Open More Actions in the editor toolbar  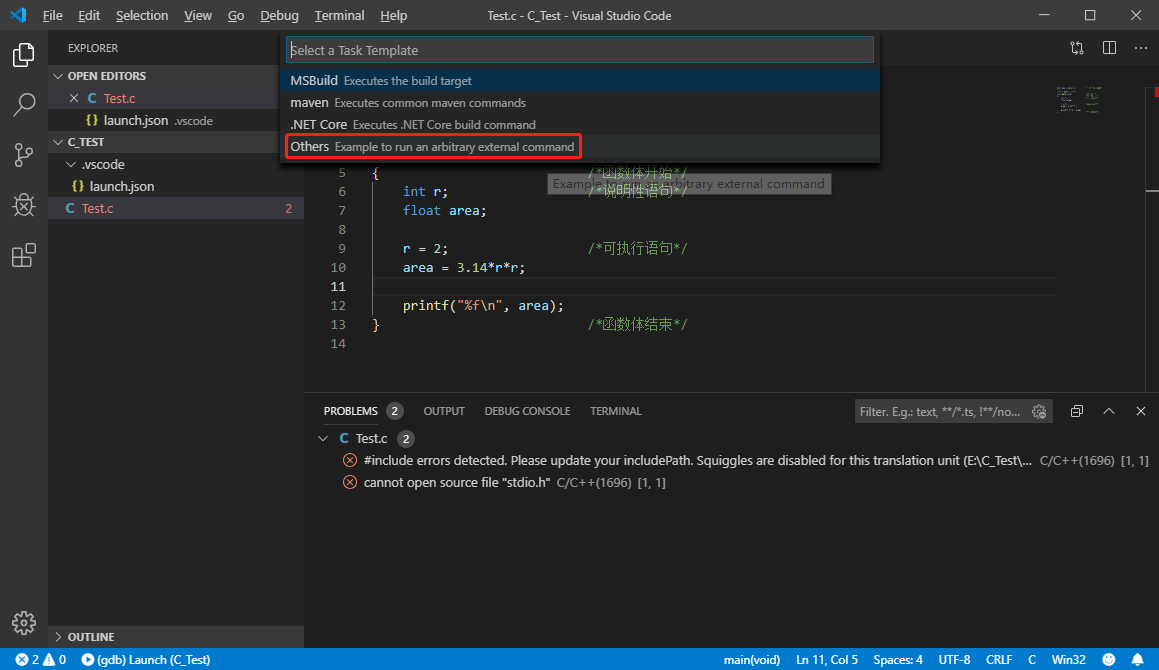pyautogui.click(x=1139, y=47)
